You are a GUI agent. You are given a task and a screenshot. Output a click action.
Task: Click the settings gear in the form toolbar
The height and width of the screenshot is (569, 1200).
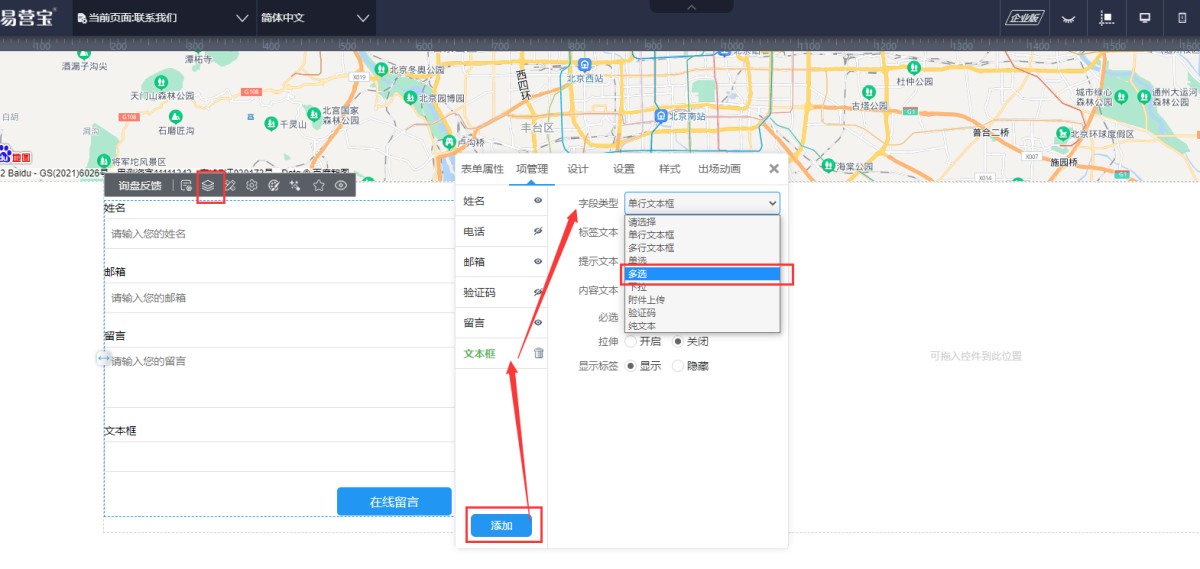(252, 185)
